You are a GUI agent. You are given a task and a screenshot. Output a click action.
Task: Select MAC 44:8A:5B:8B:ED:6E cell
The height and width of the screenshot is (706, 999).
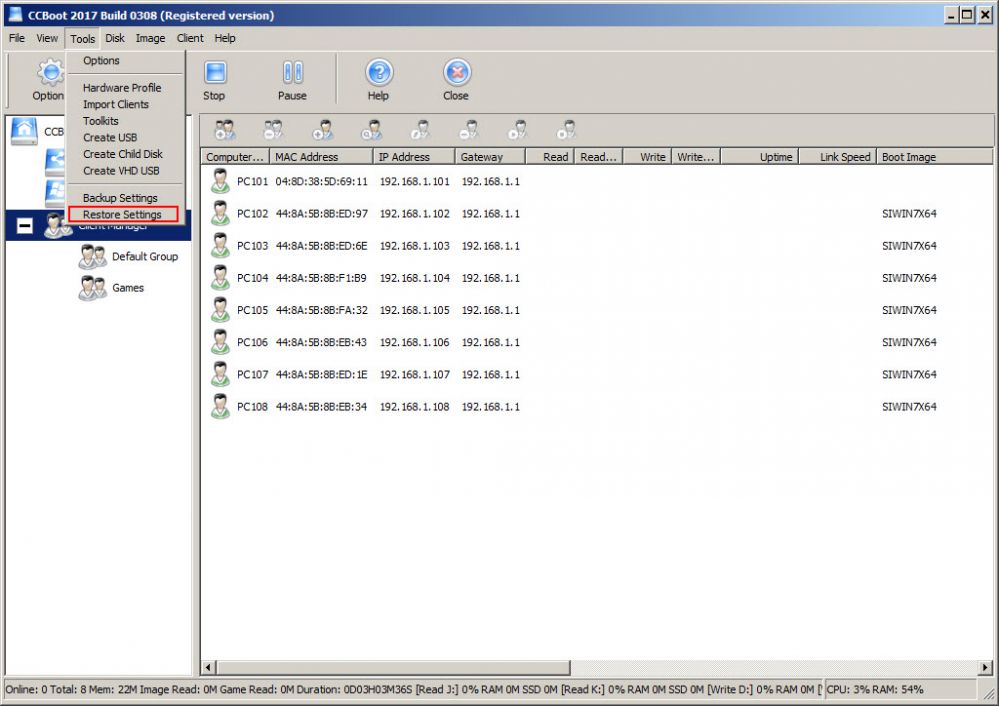pos(321,246)
